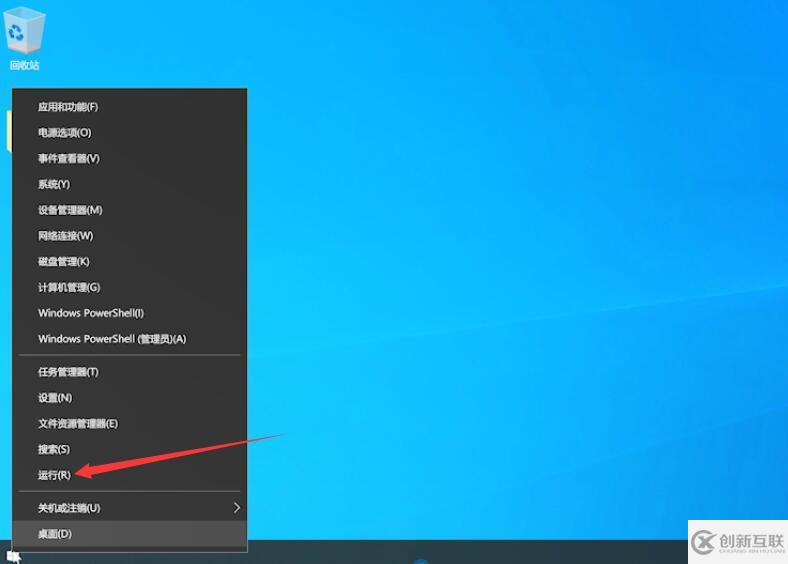Choose 桌面(D) to show desktop
This screenshot has width=788, height=564.
coord(130,534)
